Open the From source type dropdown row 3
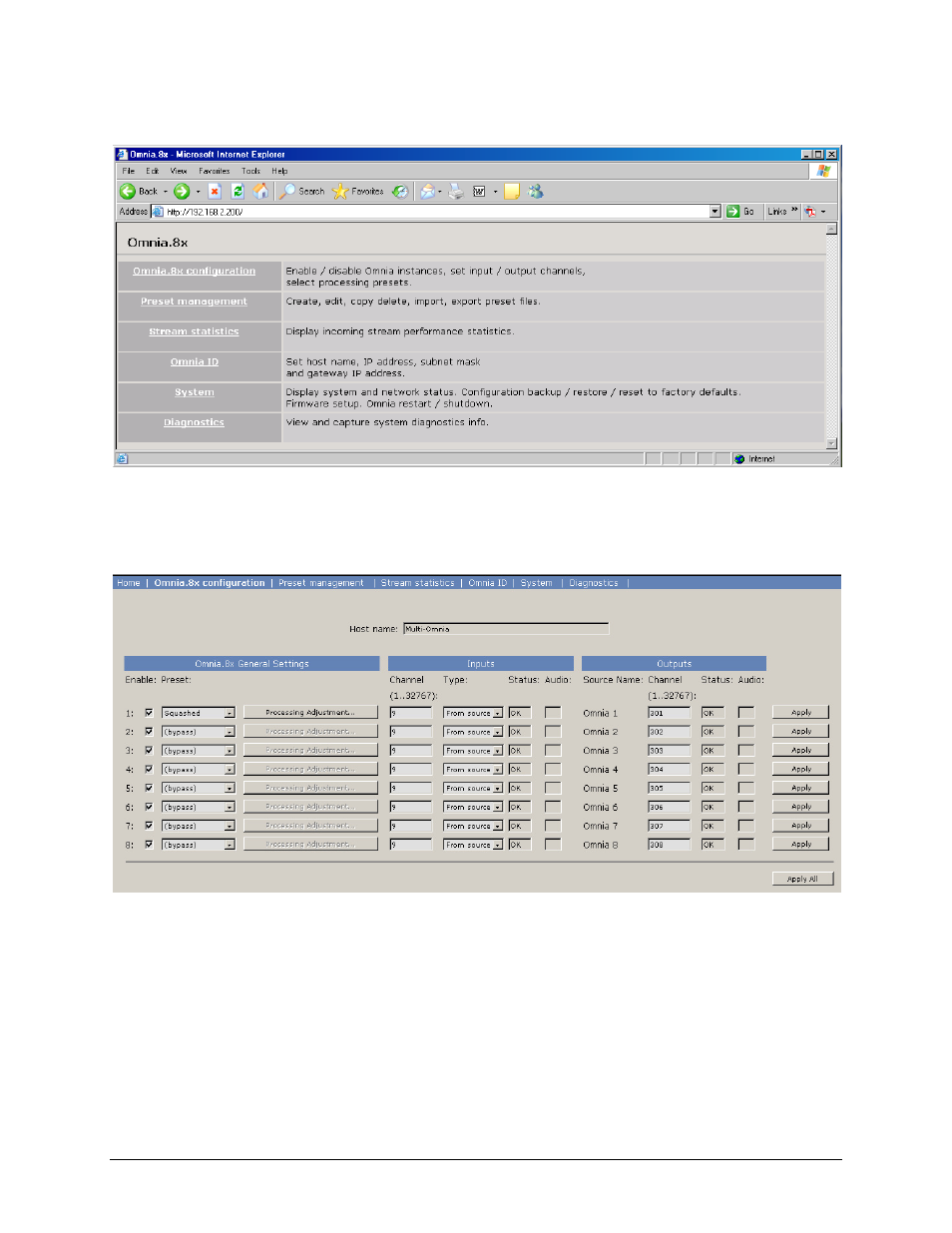This screenshot has width=952, height=1233. (x=473, y=751)
